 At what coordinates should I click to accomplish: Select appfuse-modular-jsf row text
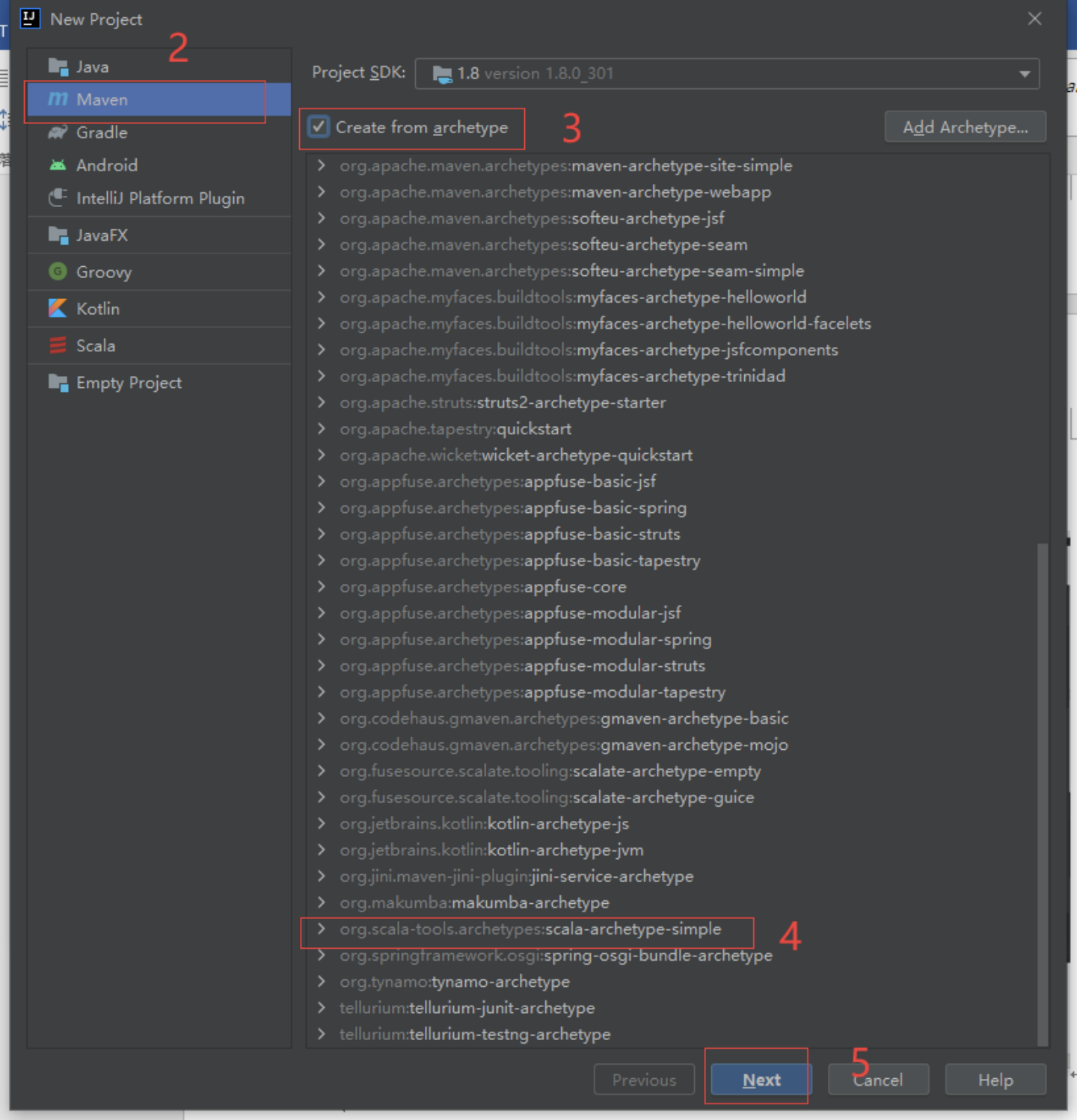pos(510,613)
